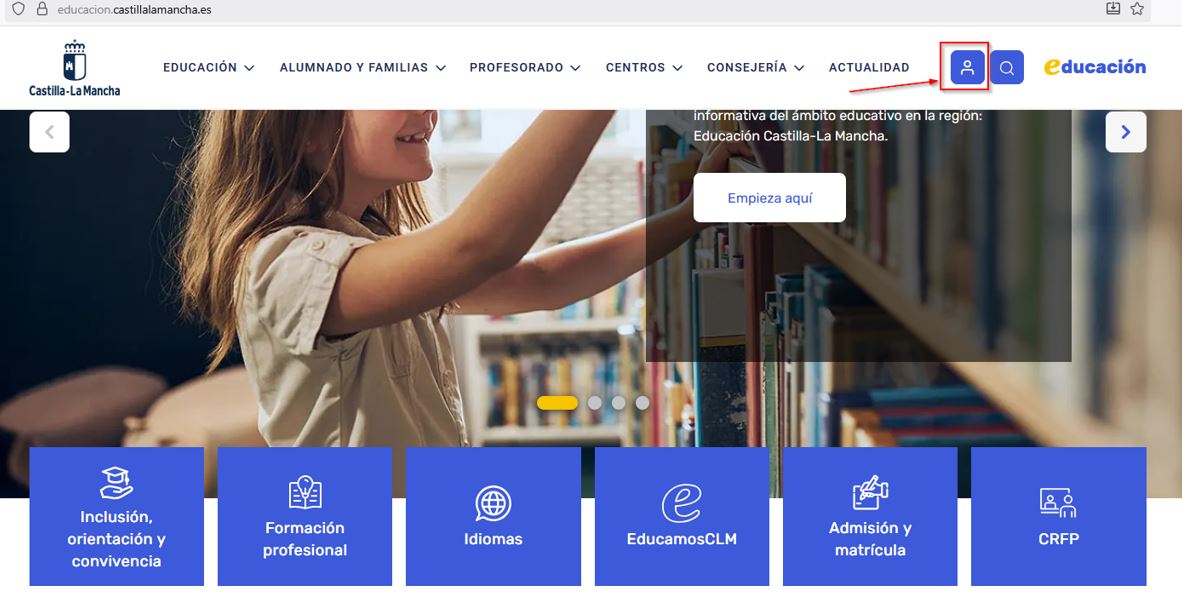Screen dimensions: 1182x610
Task: Open the Admisión y matrícula tile
Action: 870,516
